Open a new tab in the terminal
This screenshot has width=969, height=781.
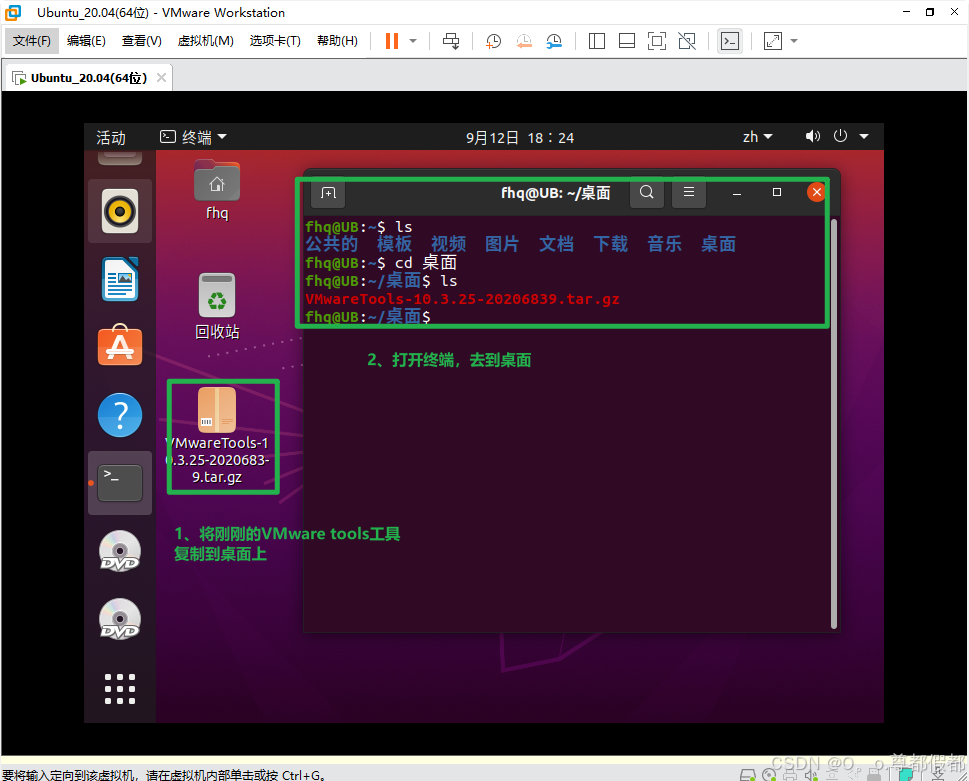click(x=328, y=193)
